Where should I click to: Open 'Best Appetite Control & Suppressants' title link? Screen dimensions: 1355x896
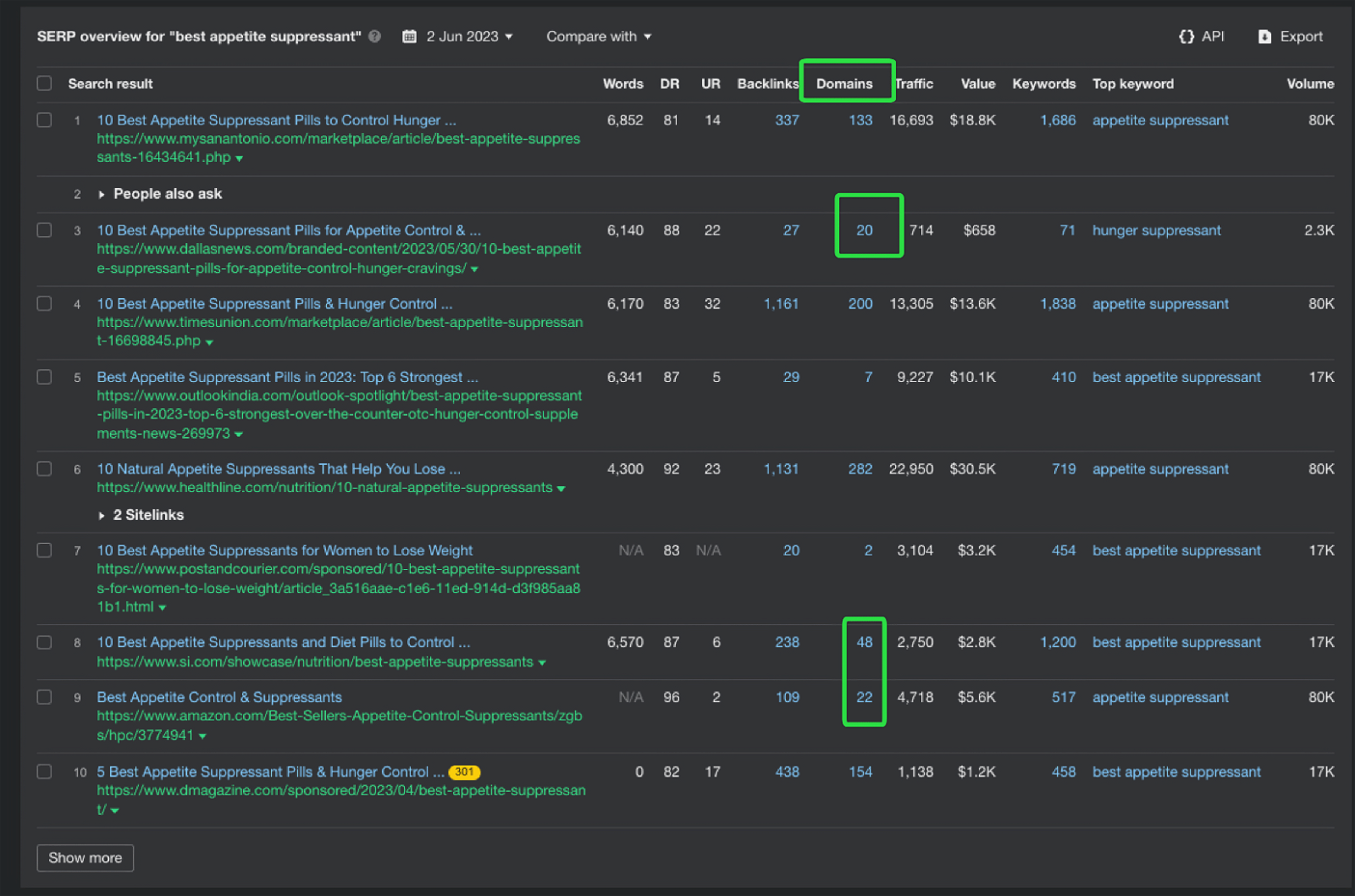coord(219,697)
